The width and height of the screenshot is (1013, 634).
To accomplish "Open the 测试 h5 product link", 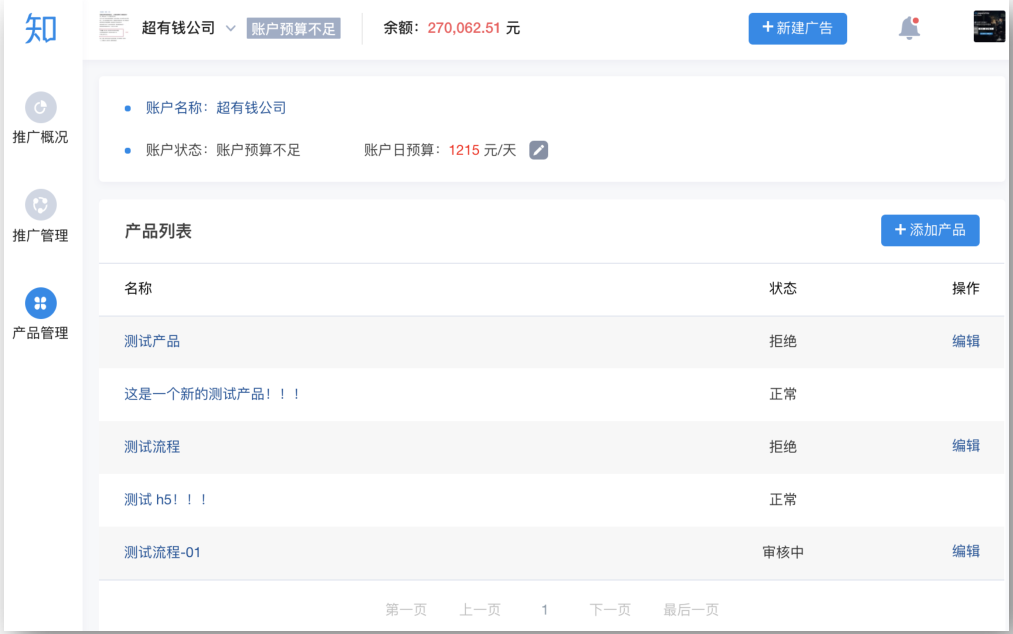I will [x=166, y=499].
